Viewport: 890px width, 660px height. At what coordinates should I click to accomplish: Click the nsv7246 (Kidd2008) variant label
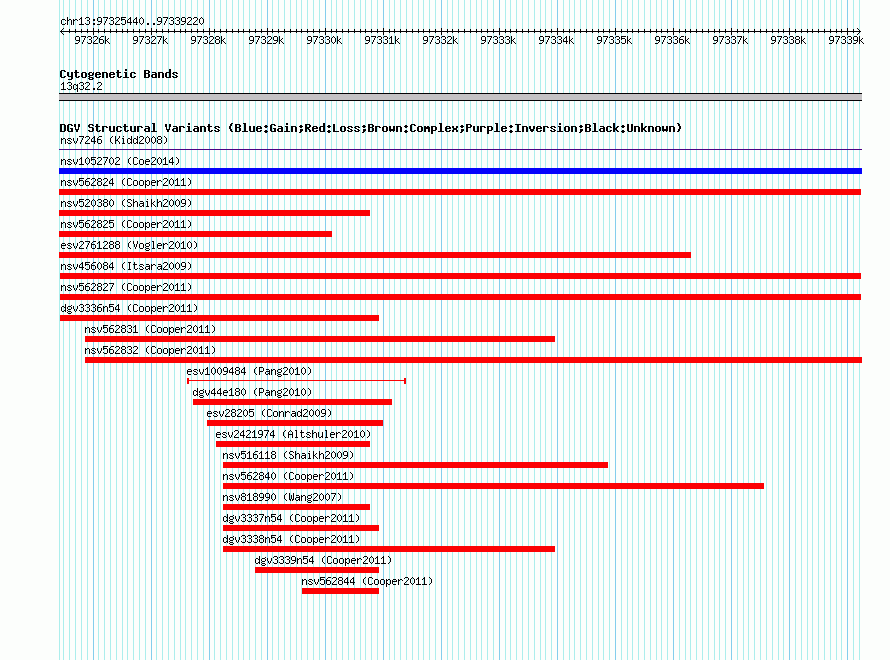click(x=114, y=140)
